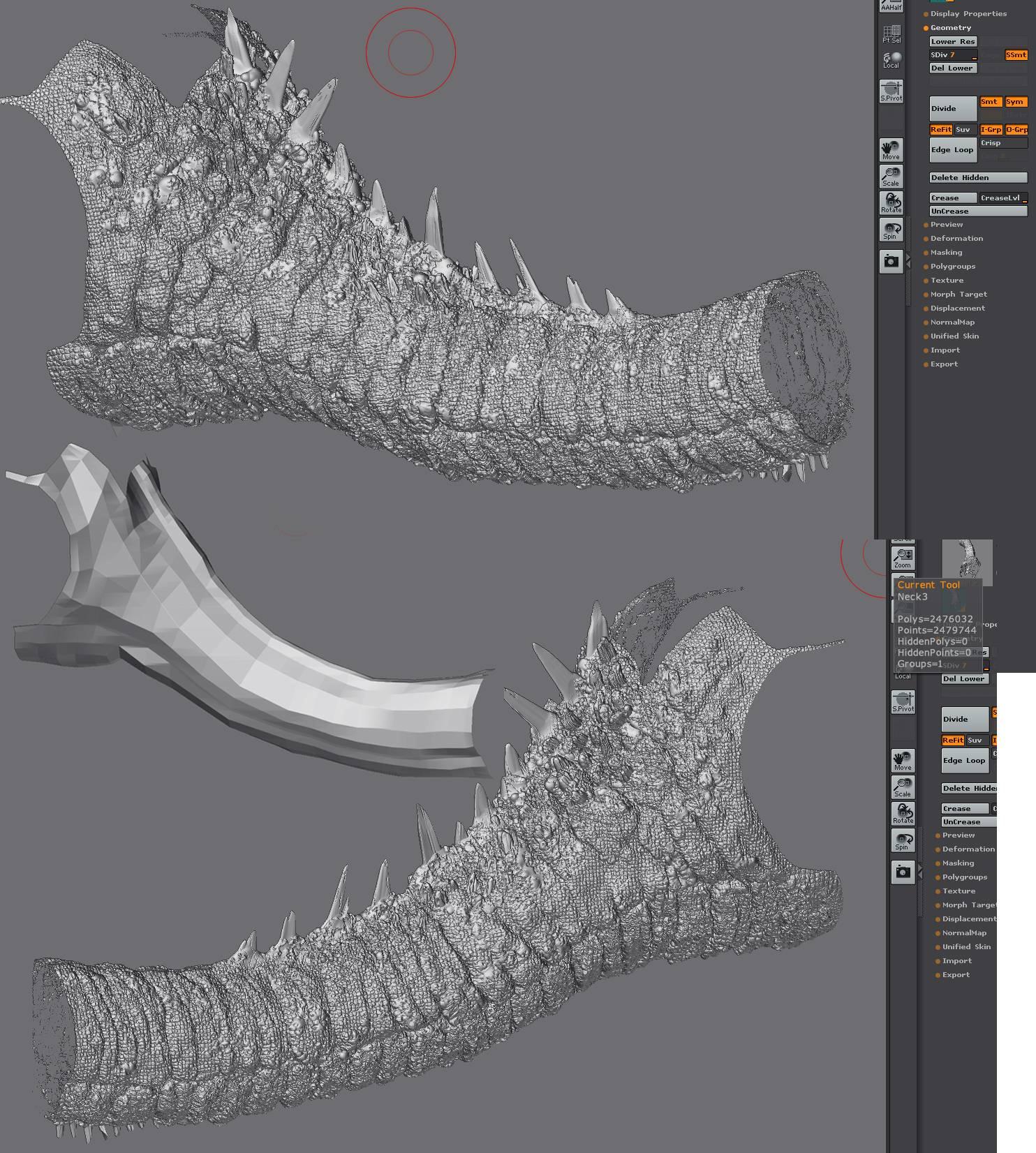Toggle the Smt smoothing option off
Screen dimensions: 1036x1153
tap(990, 102)
